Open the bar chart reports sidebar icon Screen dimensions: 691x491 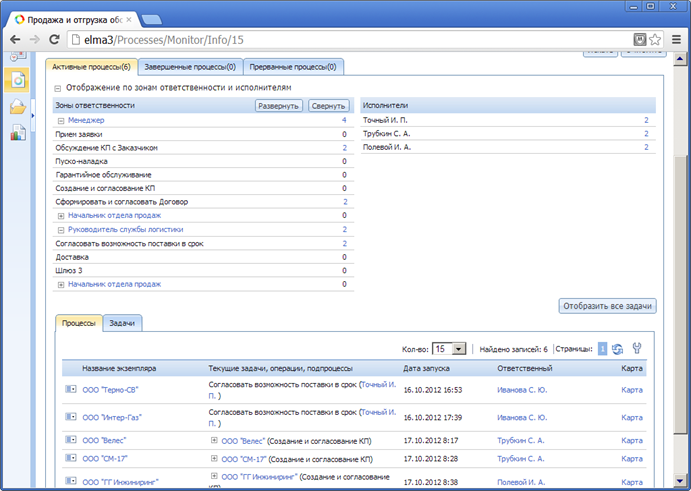[x=17, y=133]
